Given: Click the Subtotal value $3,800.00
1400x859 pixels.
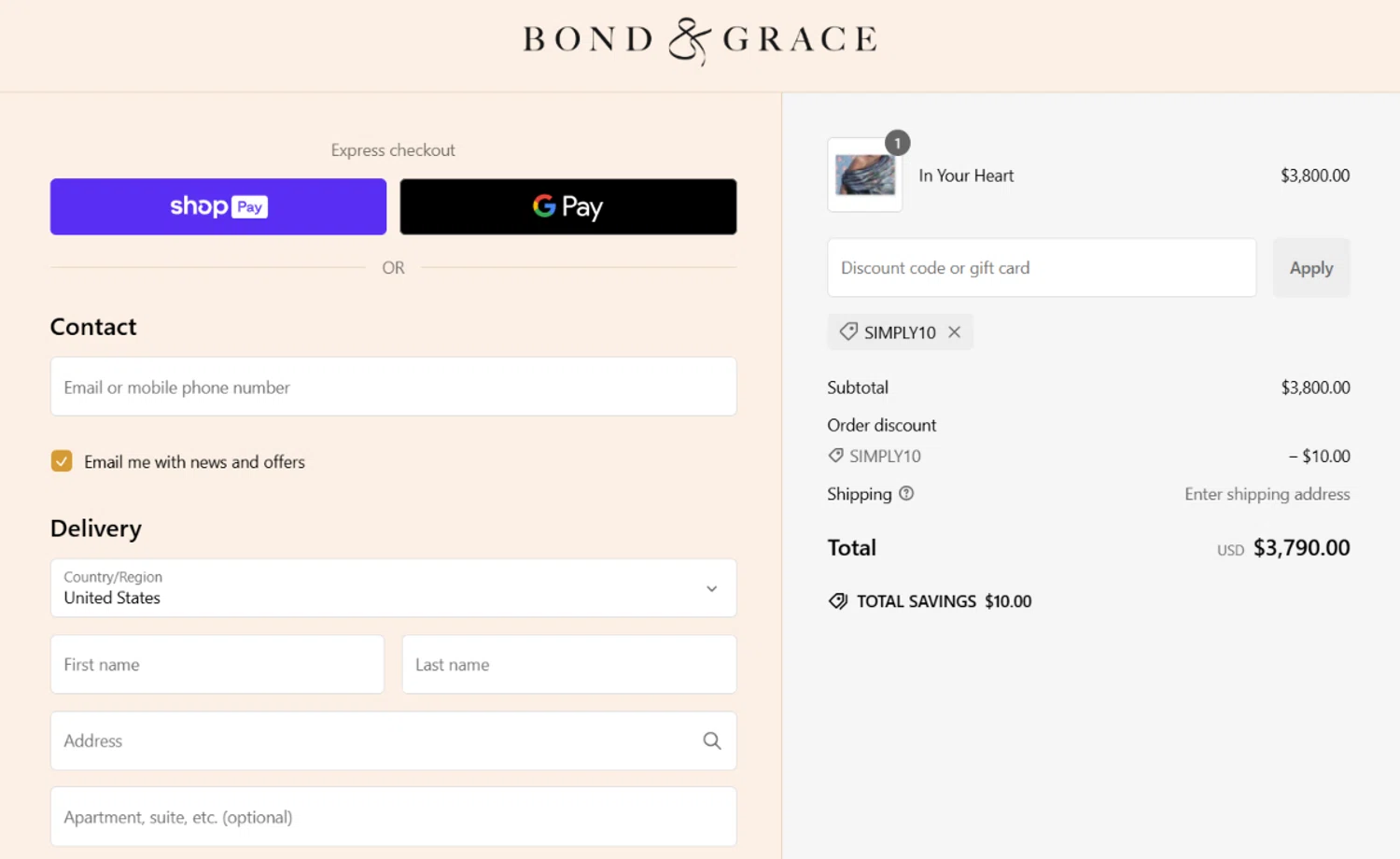Looking at the screenshot, I should (x=1315, y=387).
